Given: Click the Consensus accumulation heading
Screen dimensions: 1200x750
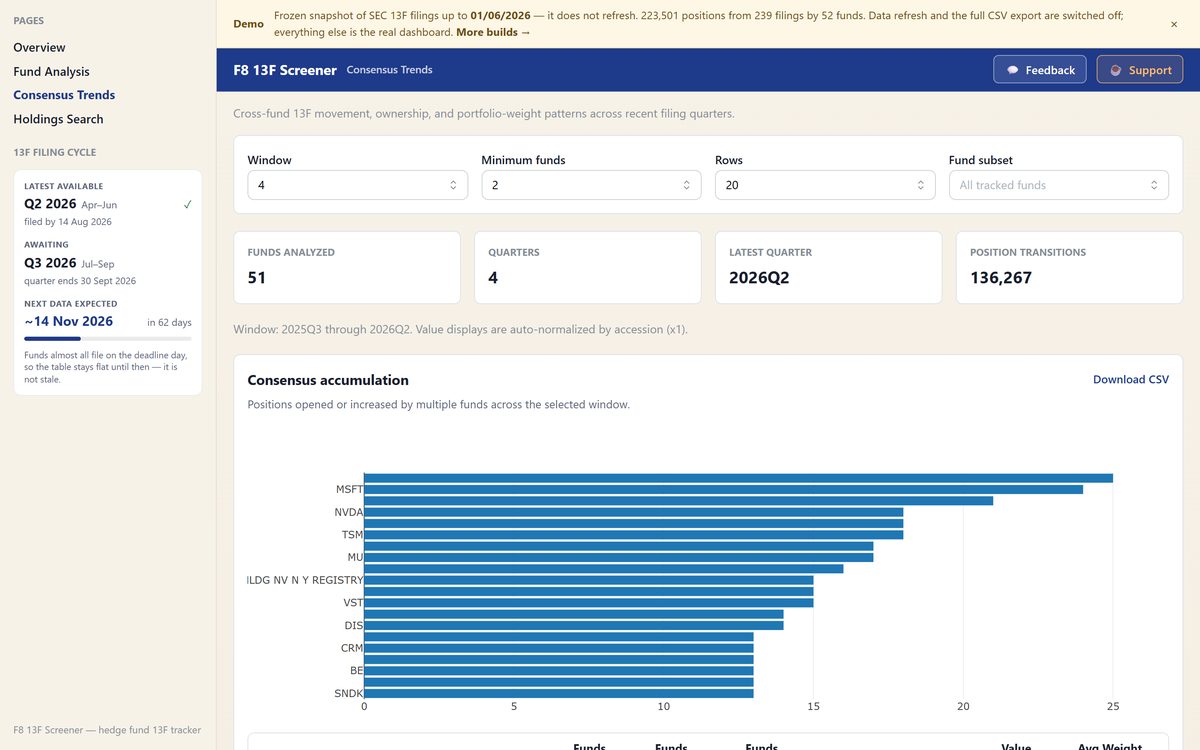Looking at the screenshot, I should click(328, 380).
